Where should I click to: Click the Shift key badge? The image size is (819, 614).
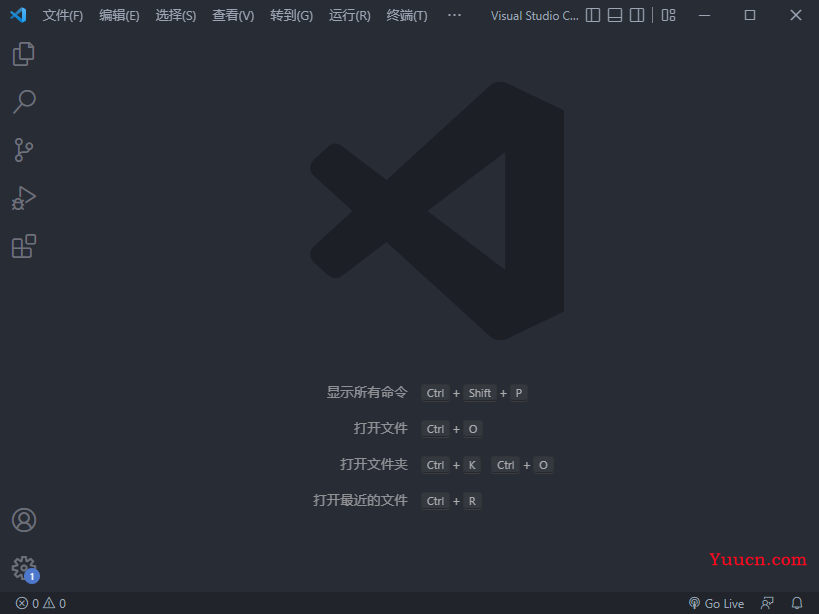pos(479,393)
